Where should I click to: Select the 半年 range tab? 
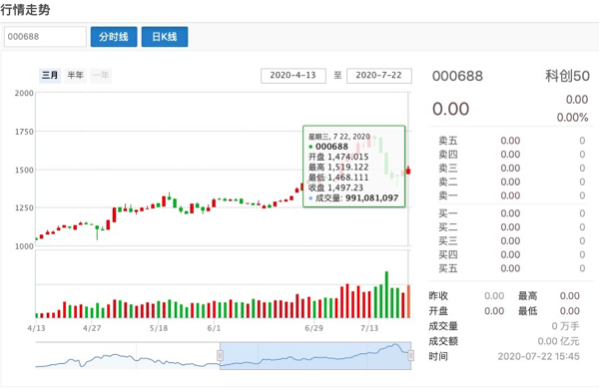[x=75, y=75]
